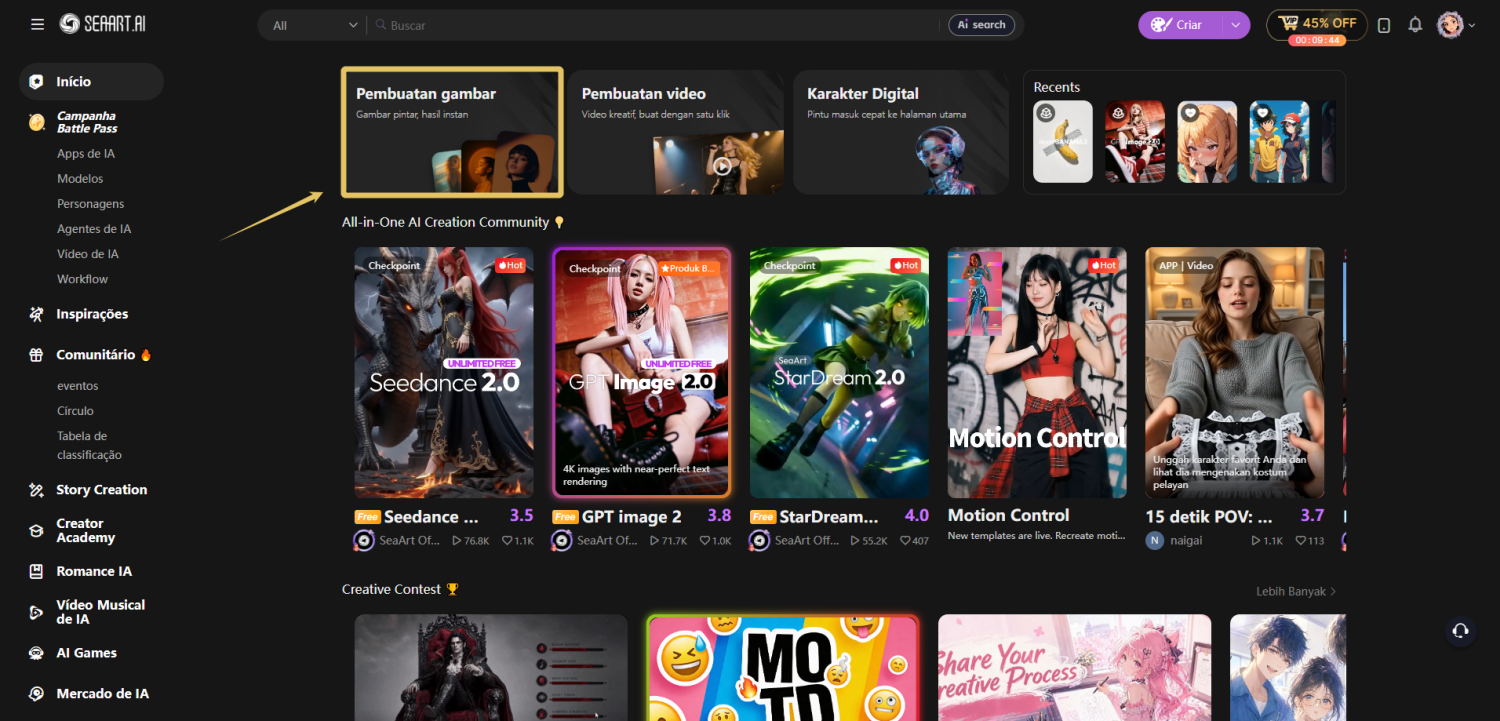The width and height of the screenshot is (1500, 721).
Task: Open the anime couple recent thumbnail
Action: (x=1279, y=141)
